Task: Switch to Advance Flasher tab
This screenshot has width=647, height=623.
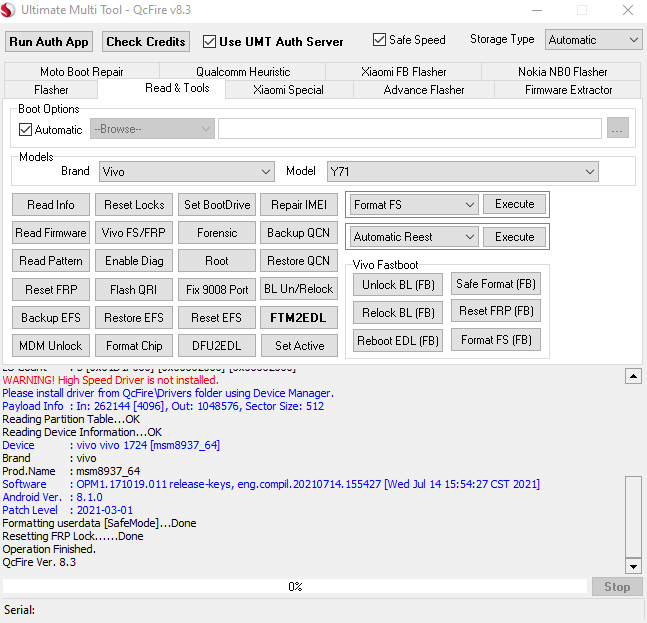Action: coord(424,90)
